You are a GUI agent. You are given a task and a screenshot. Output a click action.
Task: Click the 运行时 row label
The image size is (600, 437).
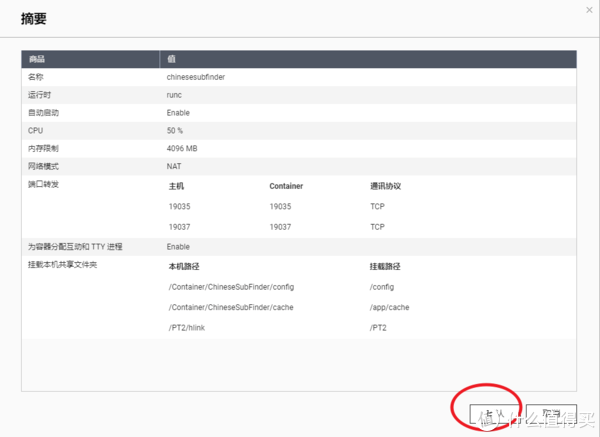[39, 95]
